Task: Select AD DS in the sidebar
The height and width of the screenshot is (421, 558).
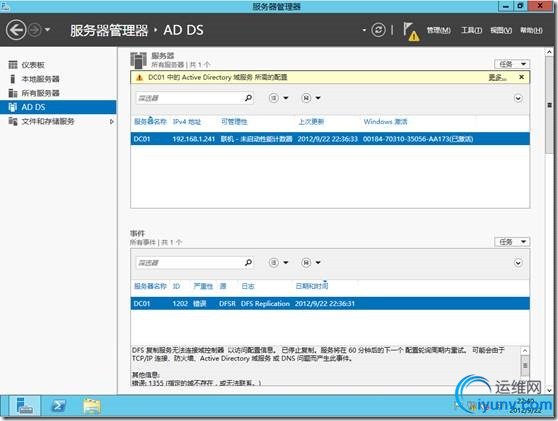Action: (58, 107)
